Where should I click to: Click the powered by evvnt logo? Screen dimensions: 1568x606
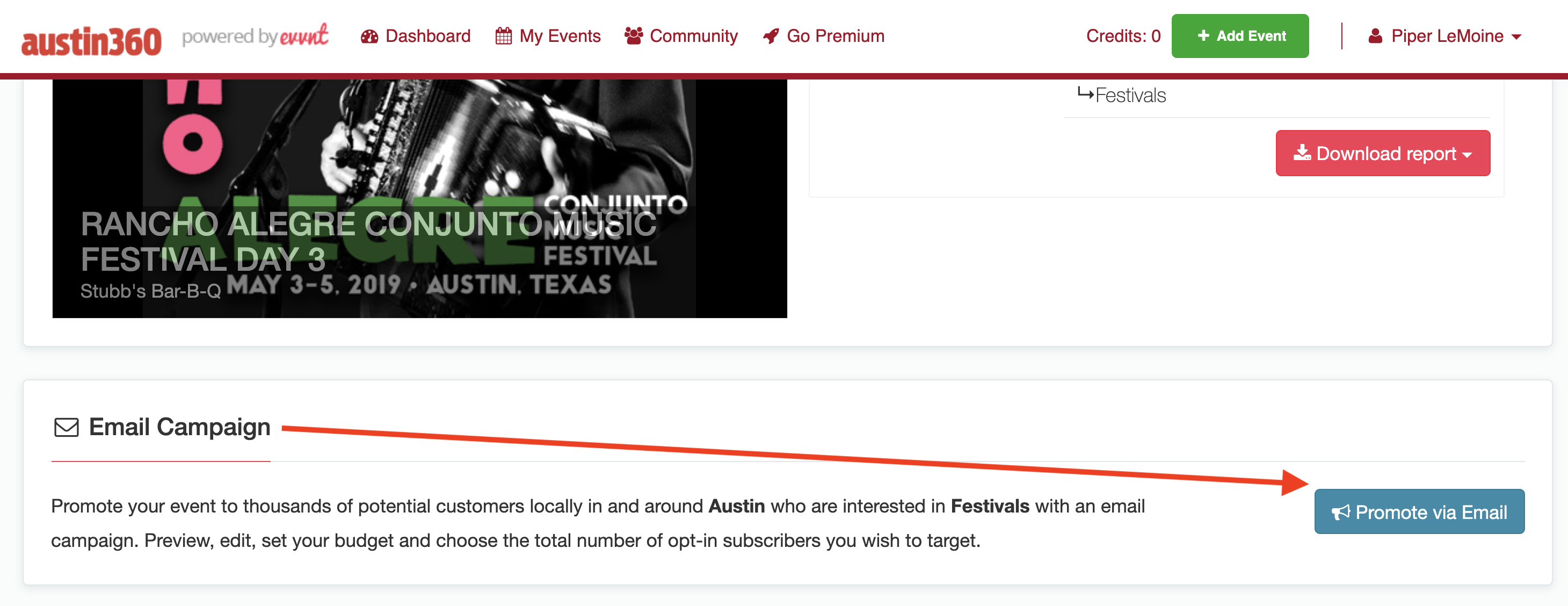point(255,36)
